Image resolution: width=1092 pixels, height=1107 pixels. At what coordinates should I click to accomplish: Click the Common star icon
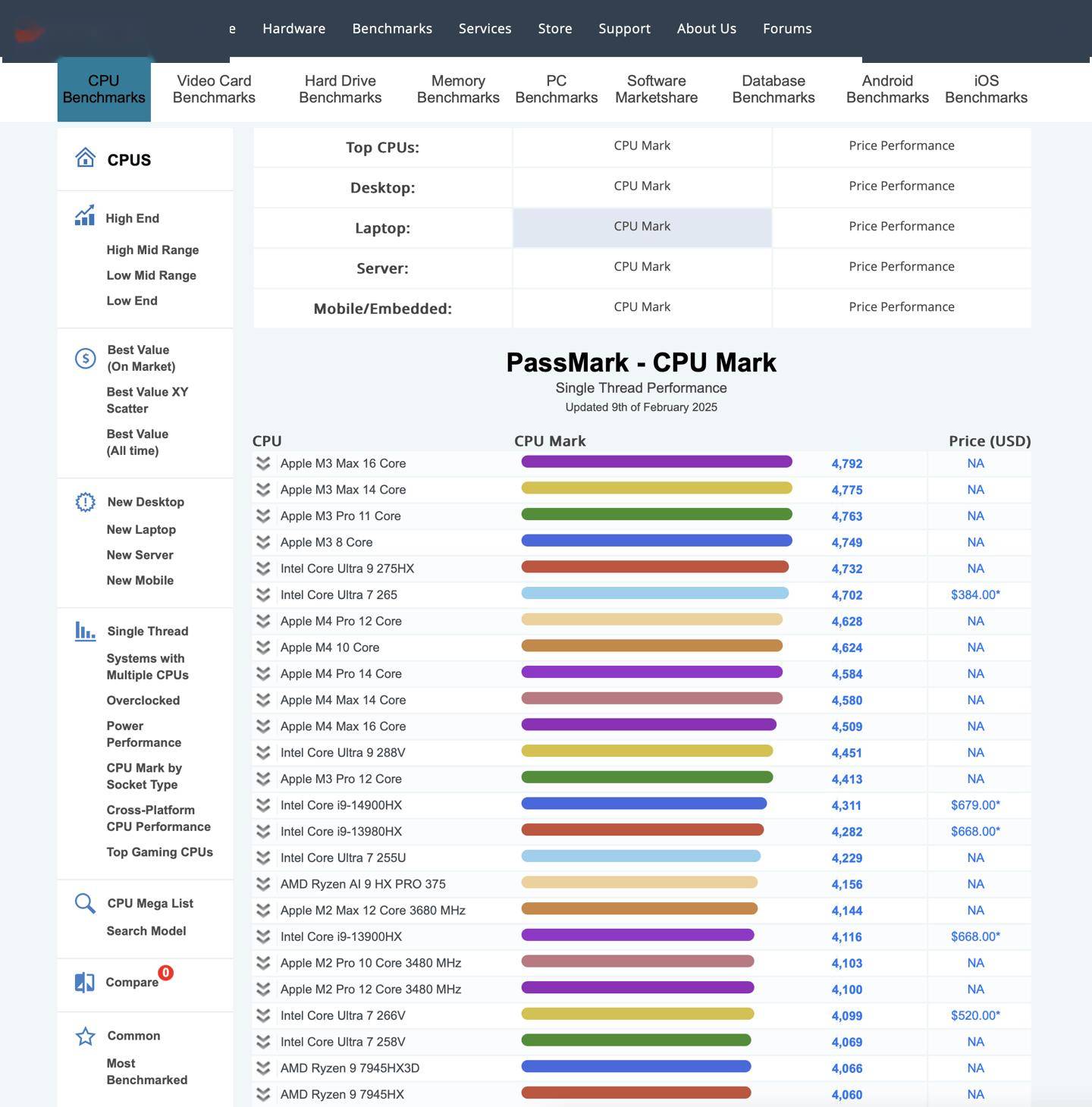(85, 1036)
